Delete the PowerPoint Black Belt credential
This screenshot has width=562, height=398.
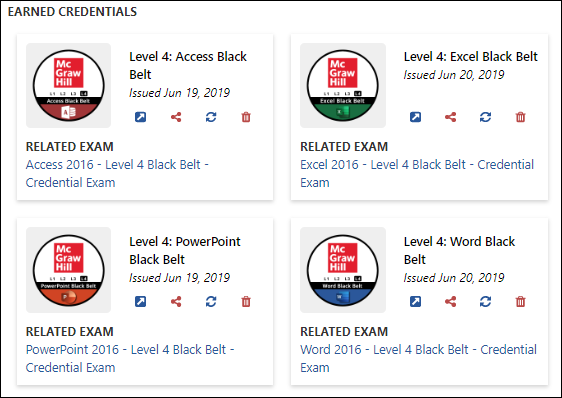coord(246,302)
